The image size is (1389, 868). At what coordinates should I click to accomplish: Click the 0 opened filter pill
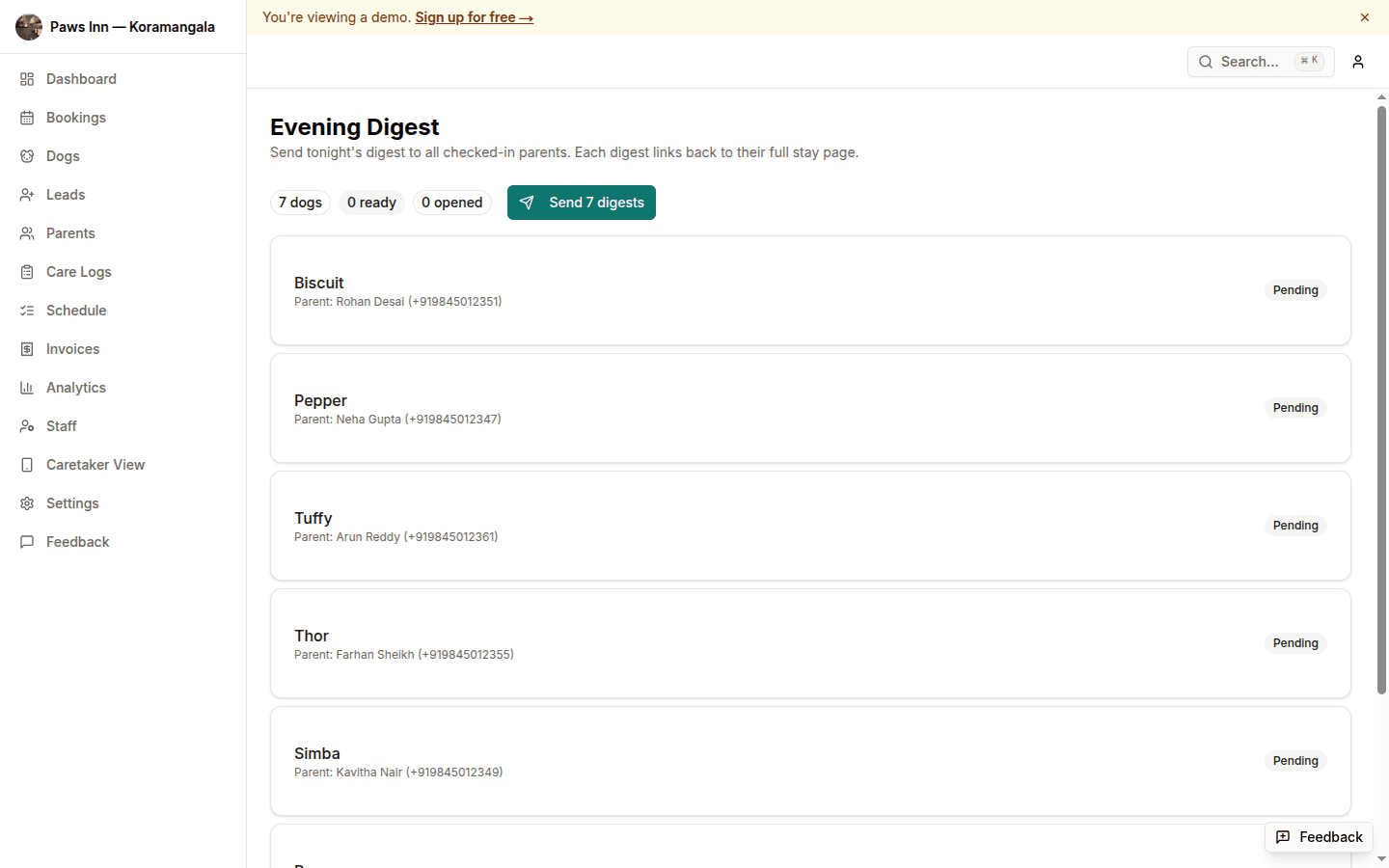click(x=451, y=202)
